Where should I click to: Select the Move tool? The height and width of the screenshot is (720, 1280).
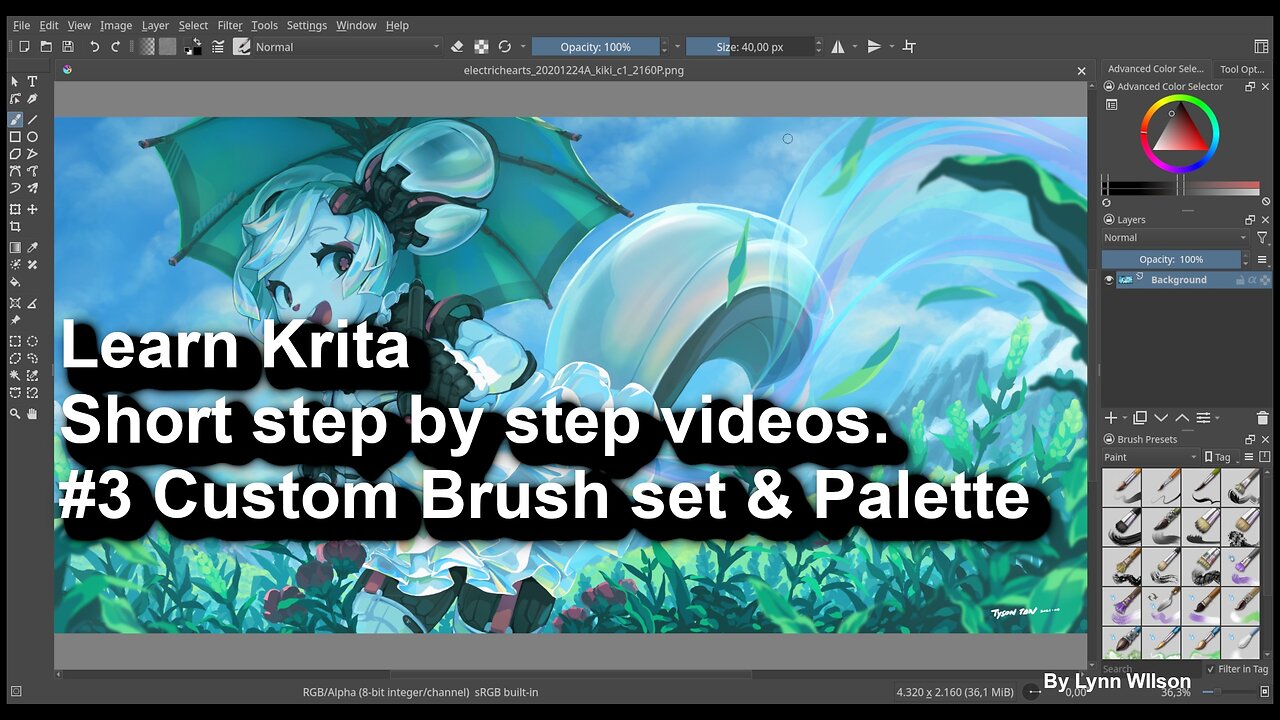(x=32, y=210)
